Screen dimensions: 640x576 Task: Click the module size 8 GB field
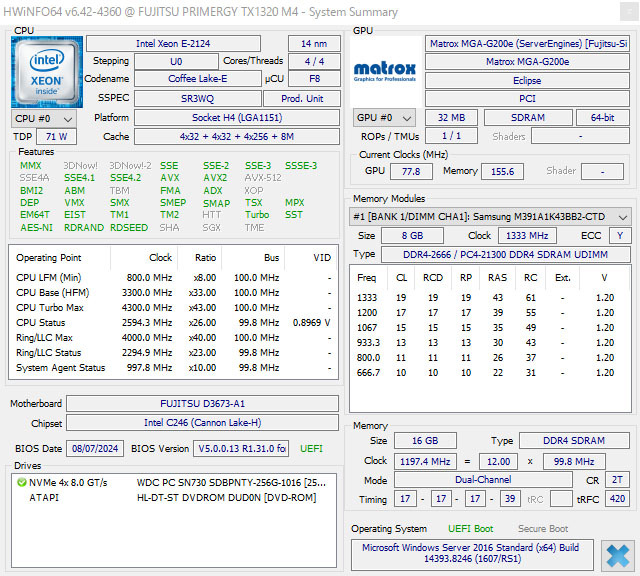412,236
